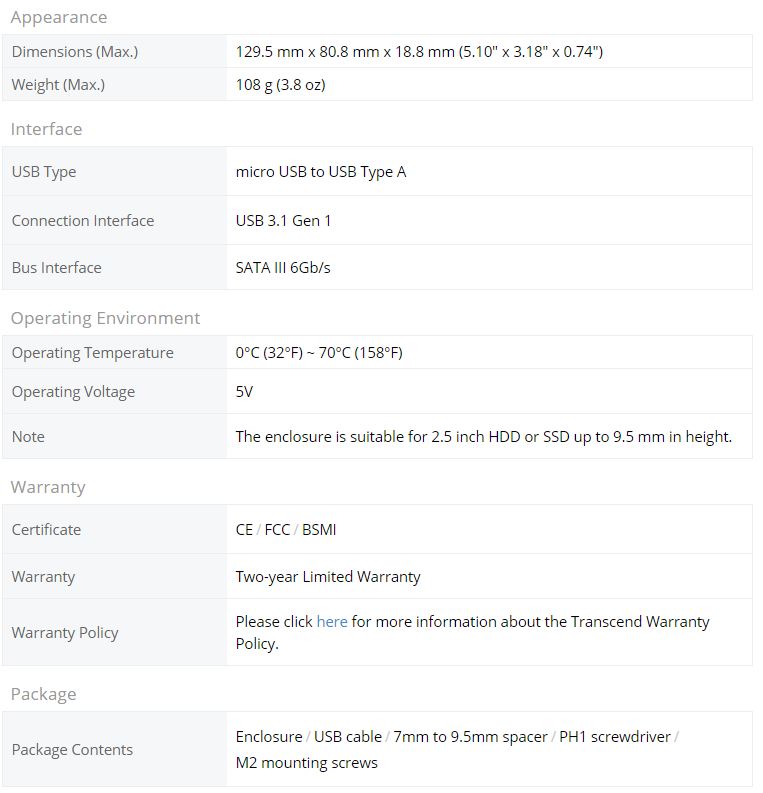Click the SATA III 6Gb/s value

coord(283,268)
